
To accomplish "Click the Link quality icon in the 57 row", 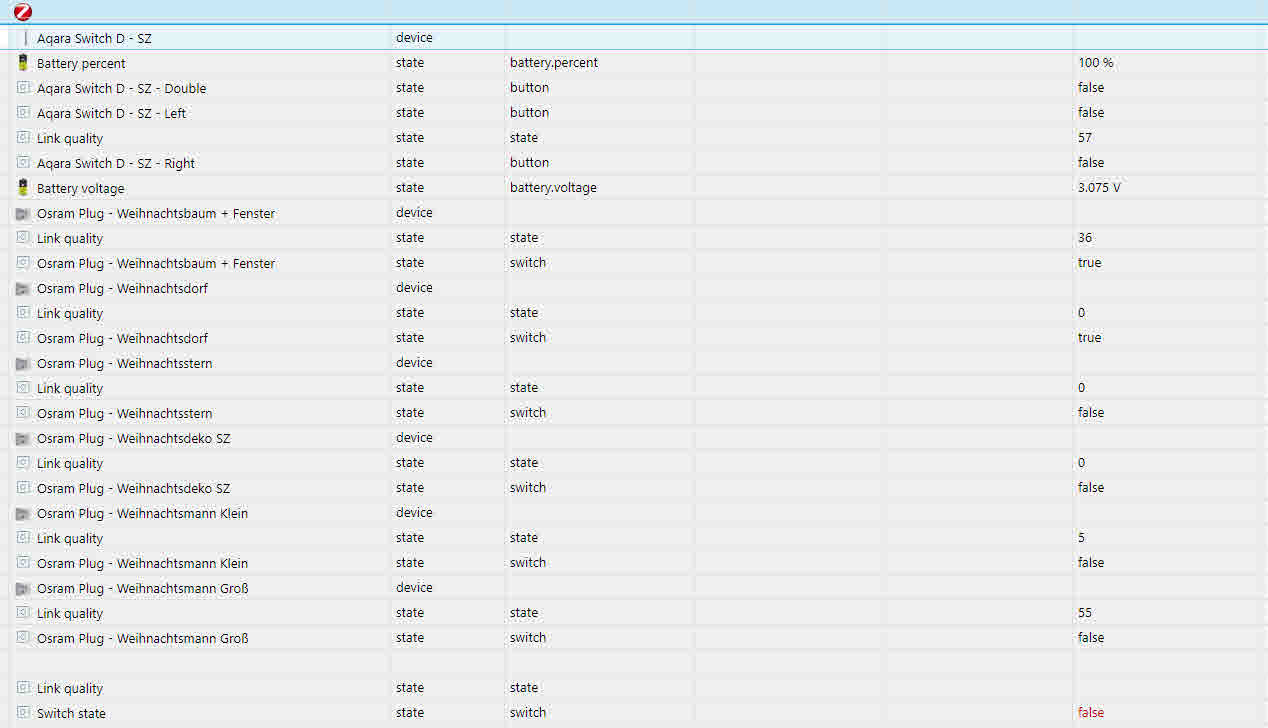I will point(24,138).
